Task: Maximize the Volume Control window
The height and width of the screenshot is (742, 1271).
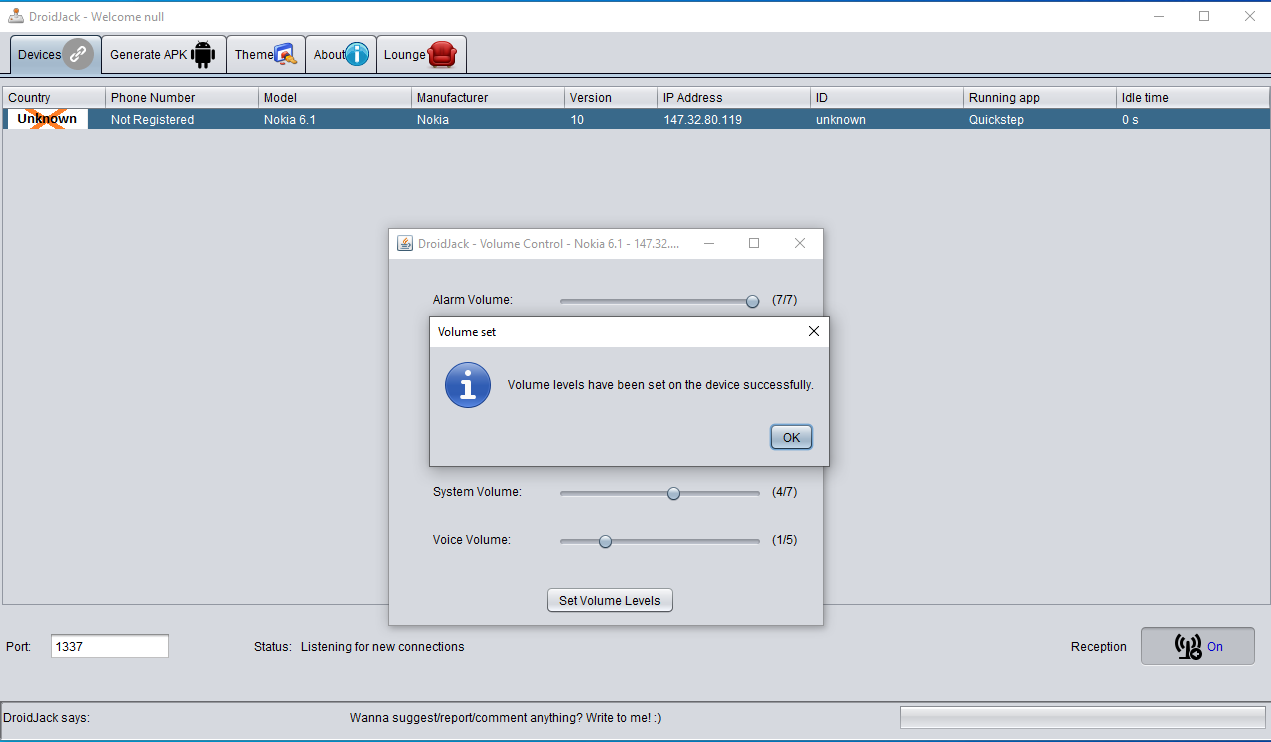Action: click(x=754, y=243)
